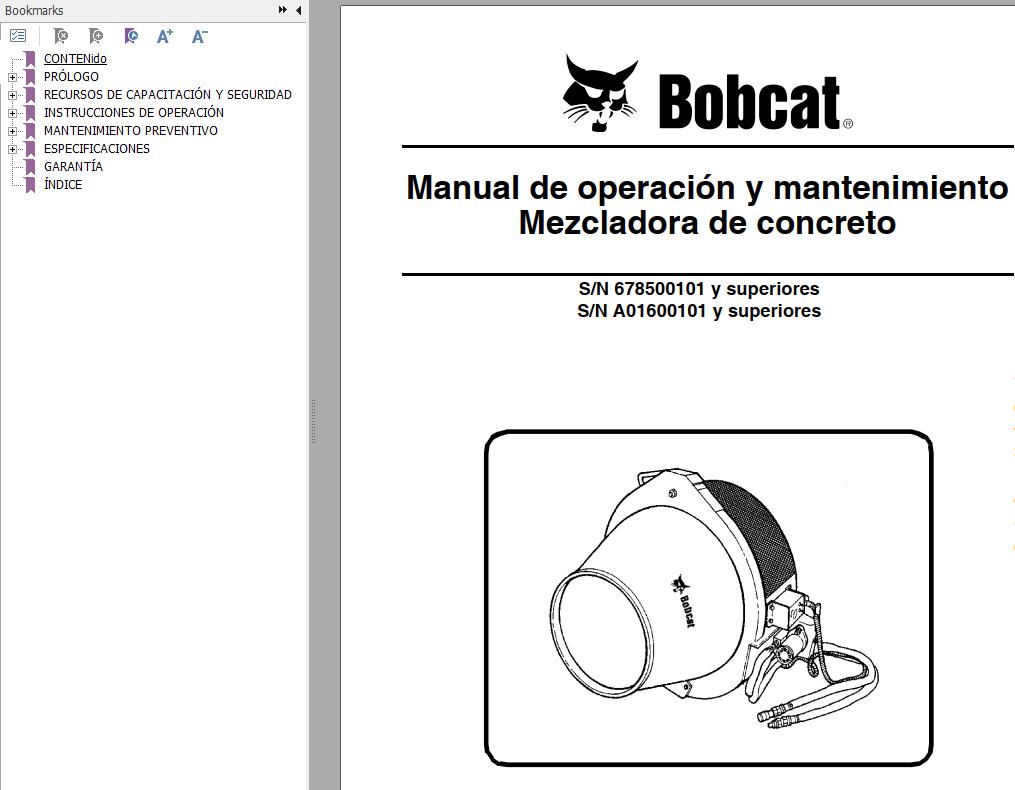
Task: Open the ÍNDICE bookmark
Action: (x=63, y=185)
